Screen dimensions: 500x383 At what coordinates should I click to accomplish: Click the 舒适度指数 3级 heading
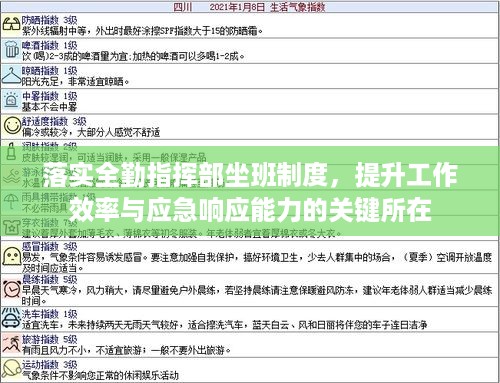(x=54, y=121)
